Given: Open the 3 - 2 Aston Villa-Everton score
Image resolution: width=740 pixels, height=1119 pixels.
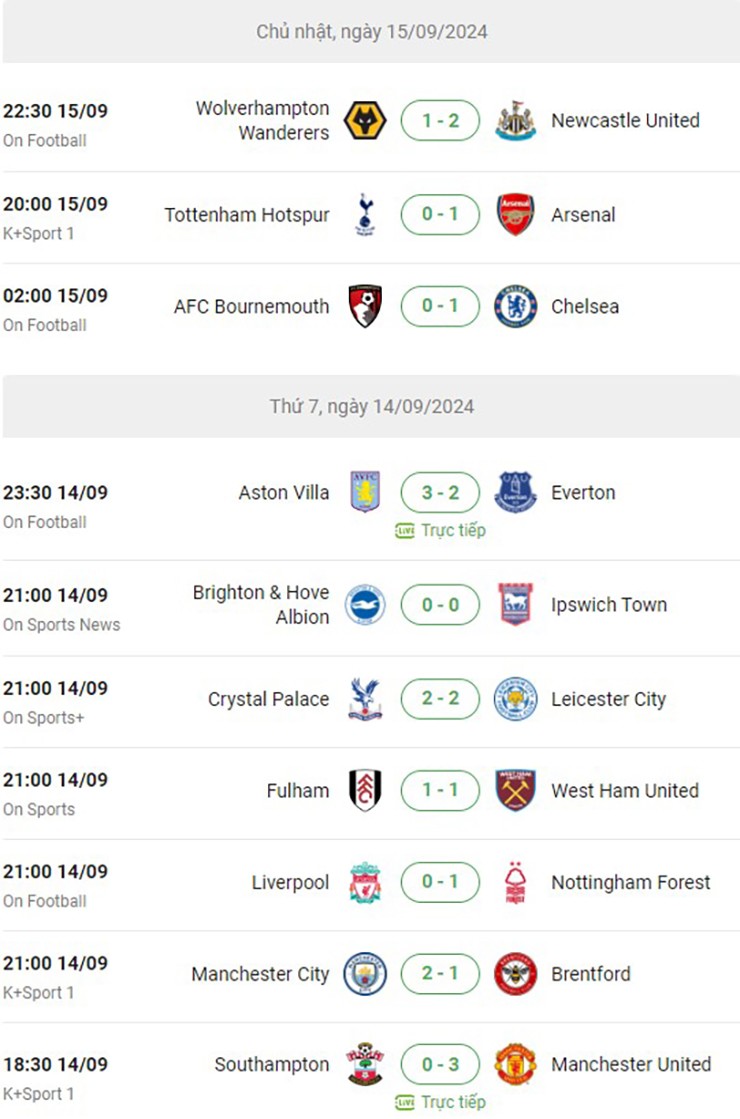Looking at the screenshot, I should point(440,493).
